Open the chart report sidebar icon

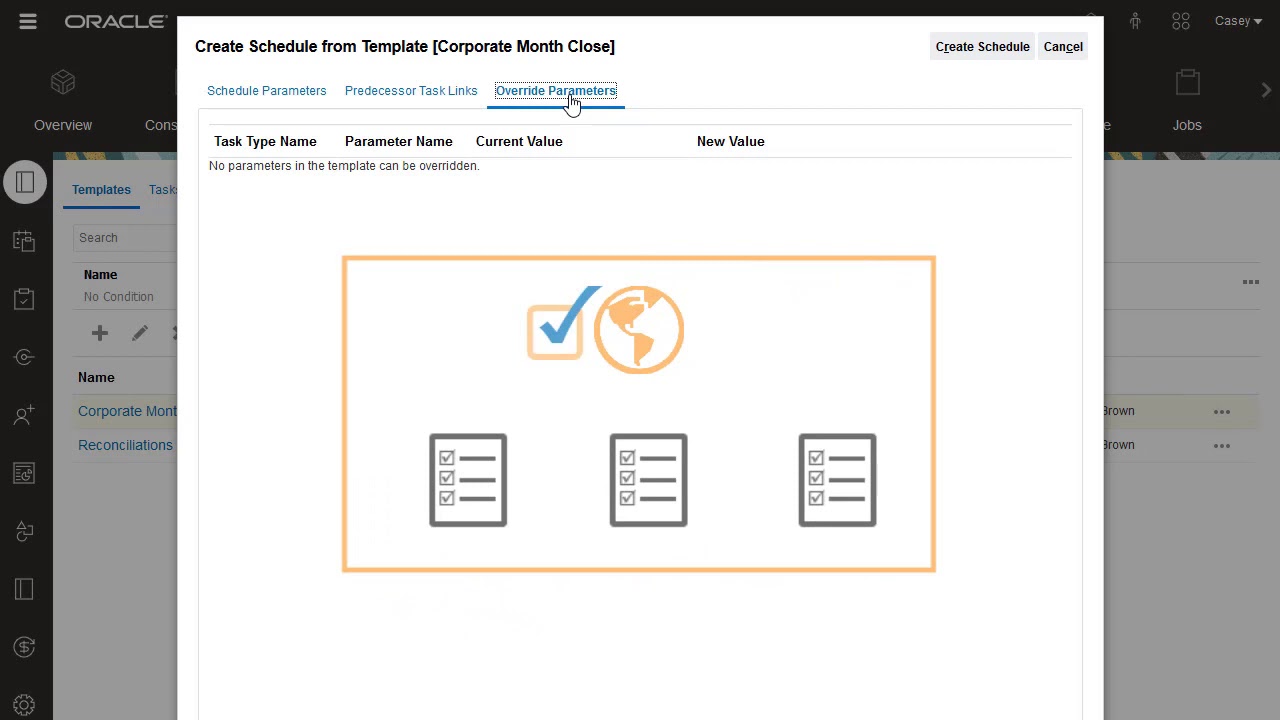click(x=25, y=473)
